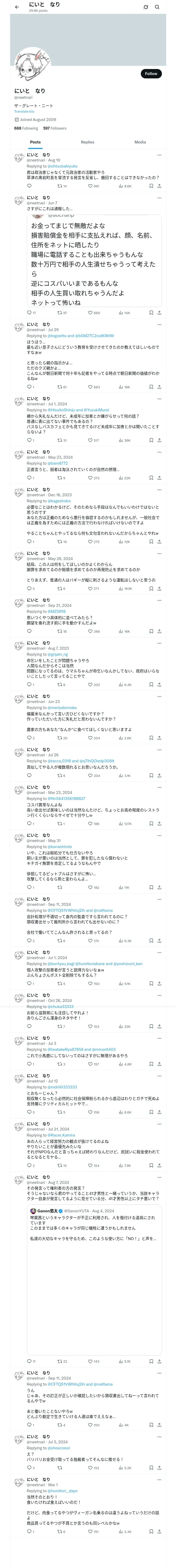
Task: Open the more options on the Jun 7 post
Action: 159,198
